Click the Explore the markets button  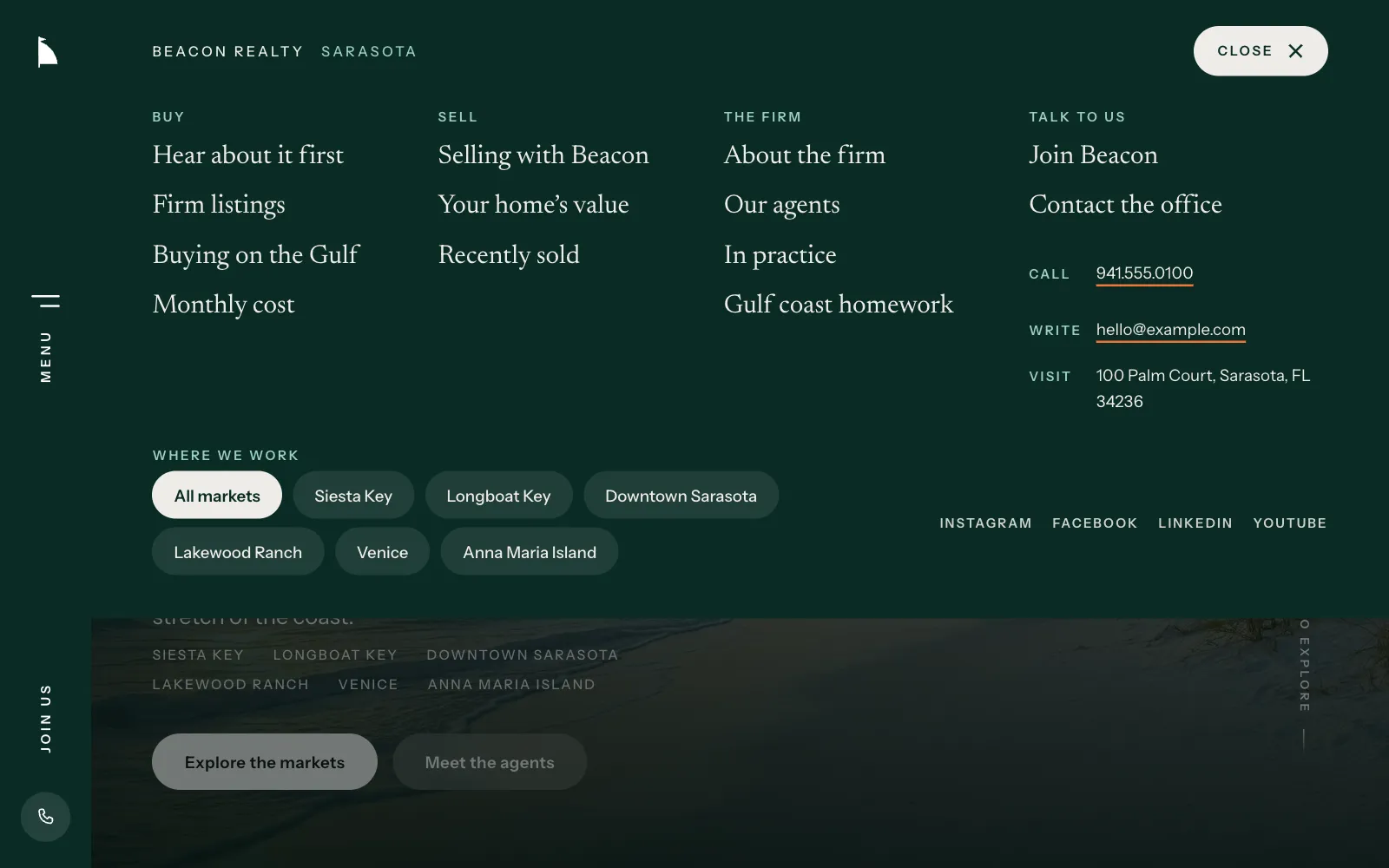tap(265, 762)
